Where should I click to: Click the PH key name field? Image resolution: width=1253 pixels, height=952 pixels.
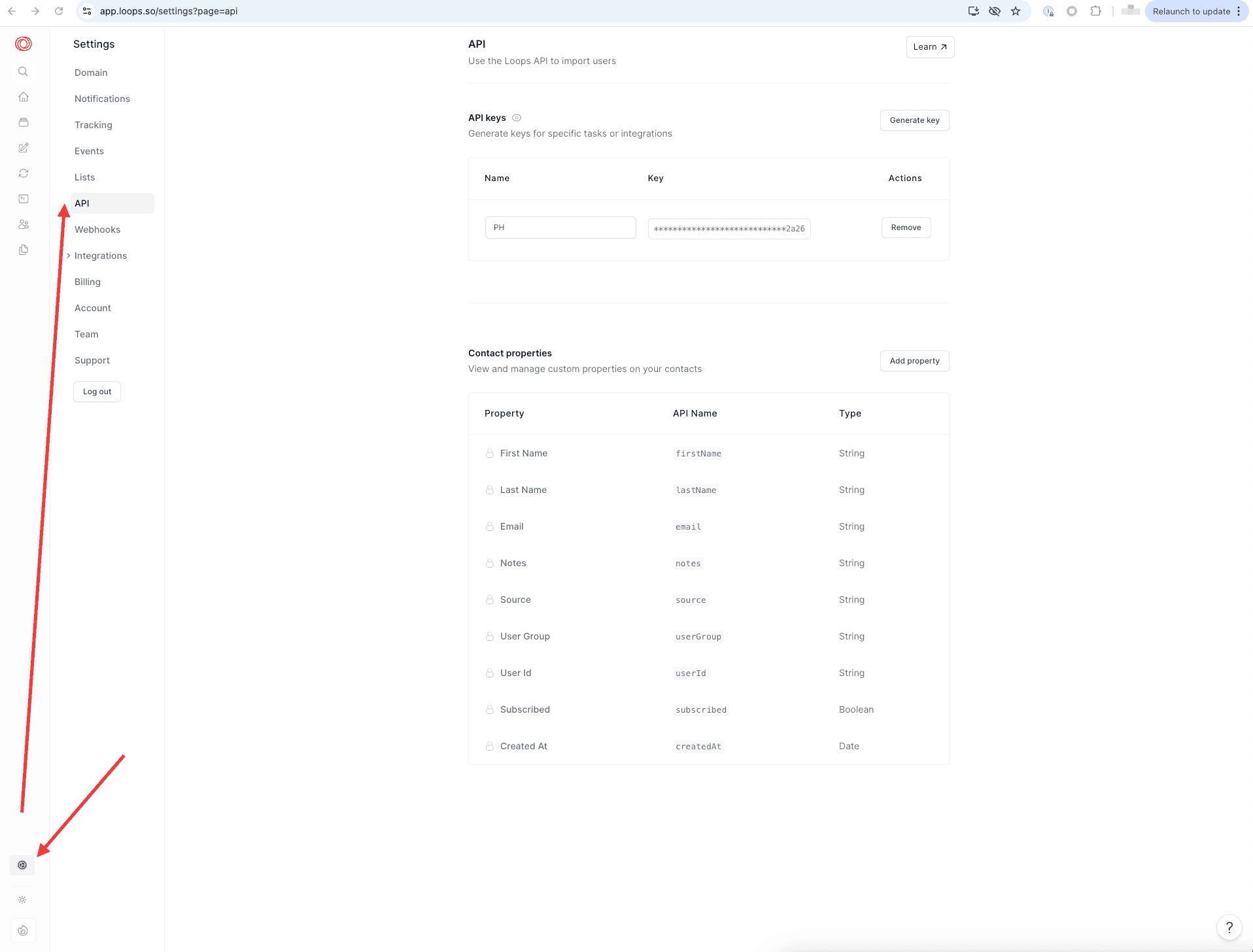(560, 228)
